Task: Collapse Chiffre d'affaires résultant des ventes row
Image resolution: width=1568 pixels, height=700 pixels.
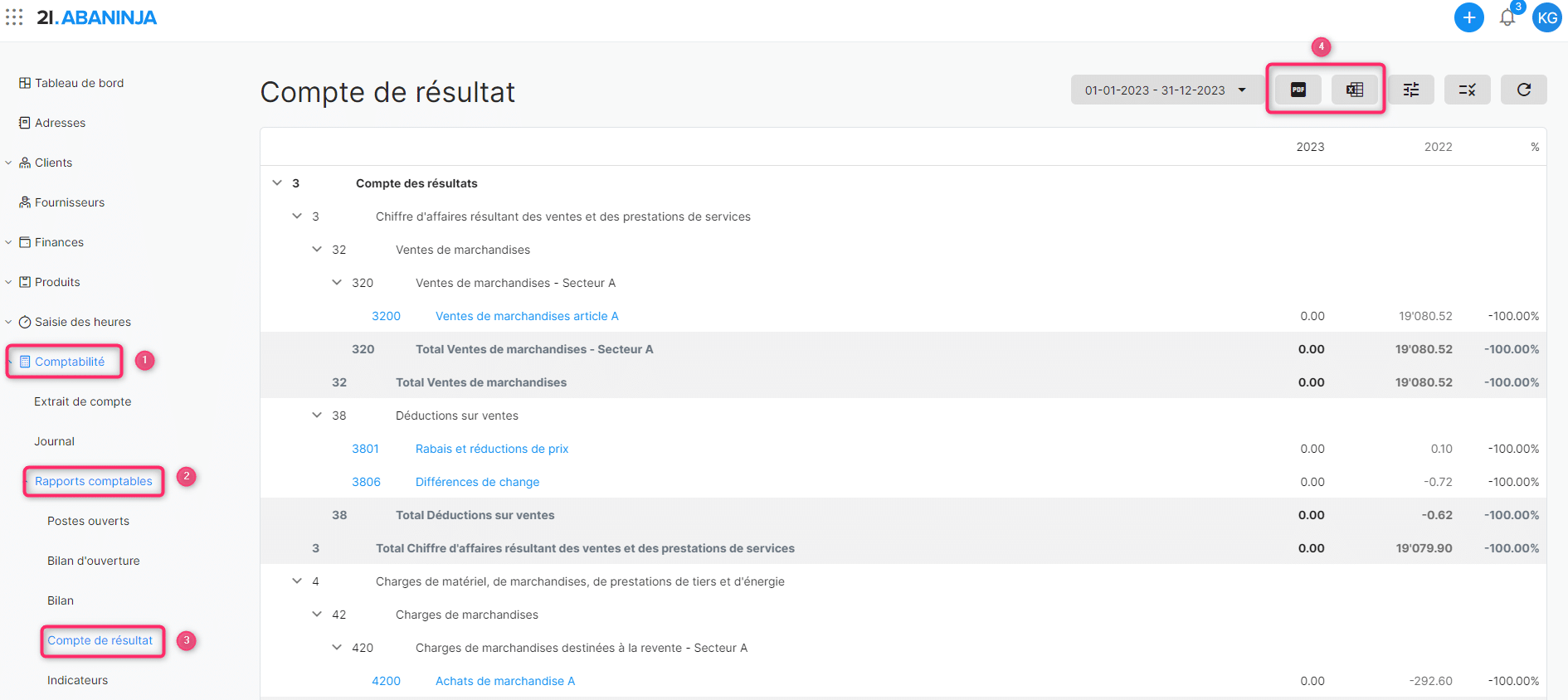Action: click(x=297, y=216)
